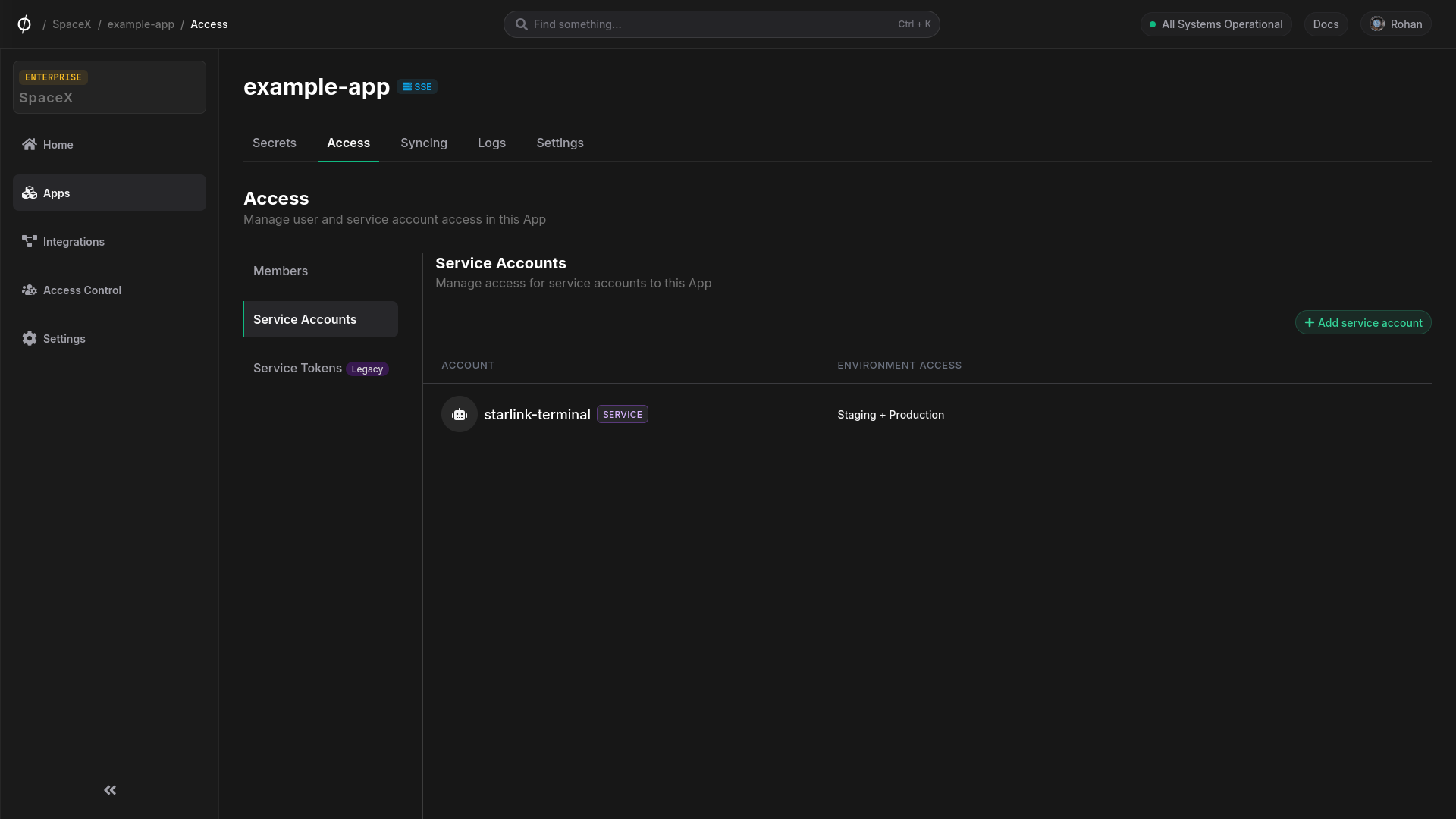
Task: Collapse the sidebar with the double-chevron
Action: pyautogui.click(x=109, y=790)
